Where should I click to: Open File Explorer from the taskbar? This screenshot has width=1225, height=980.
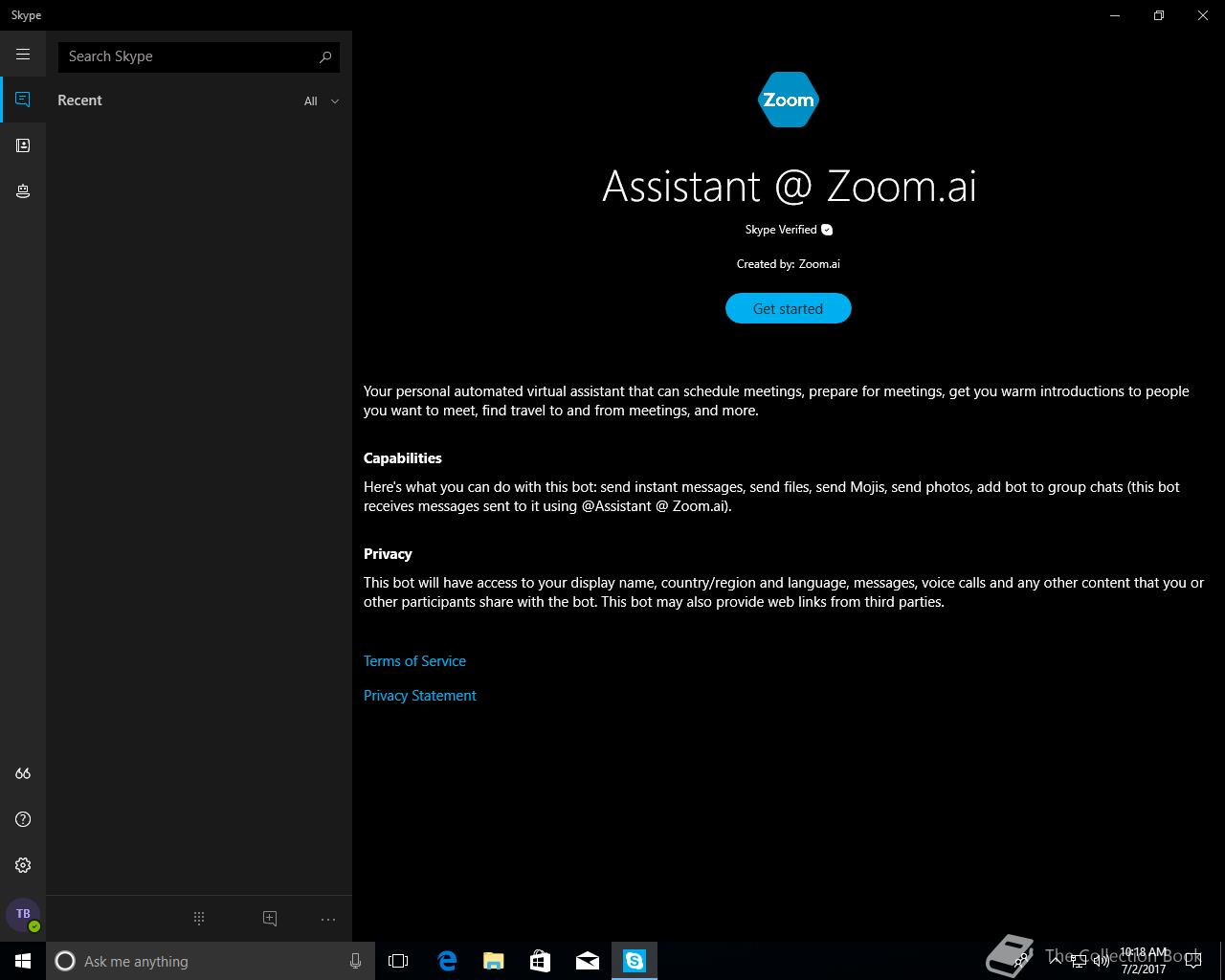pos(493,961)
